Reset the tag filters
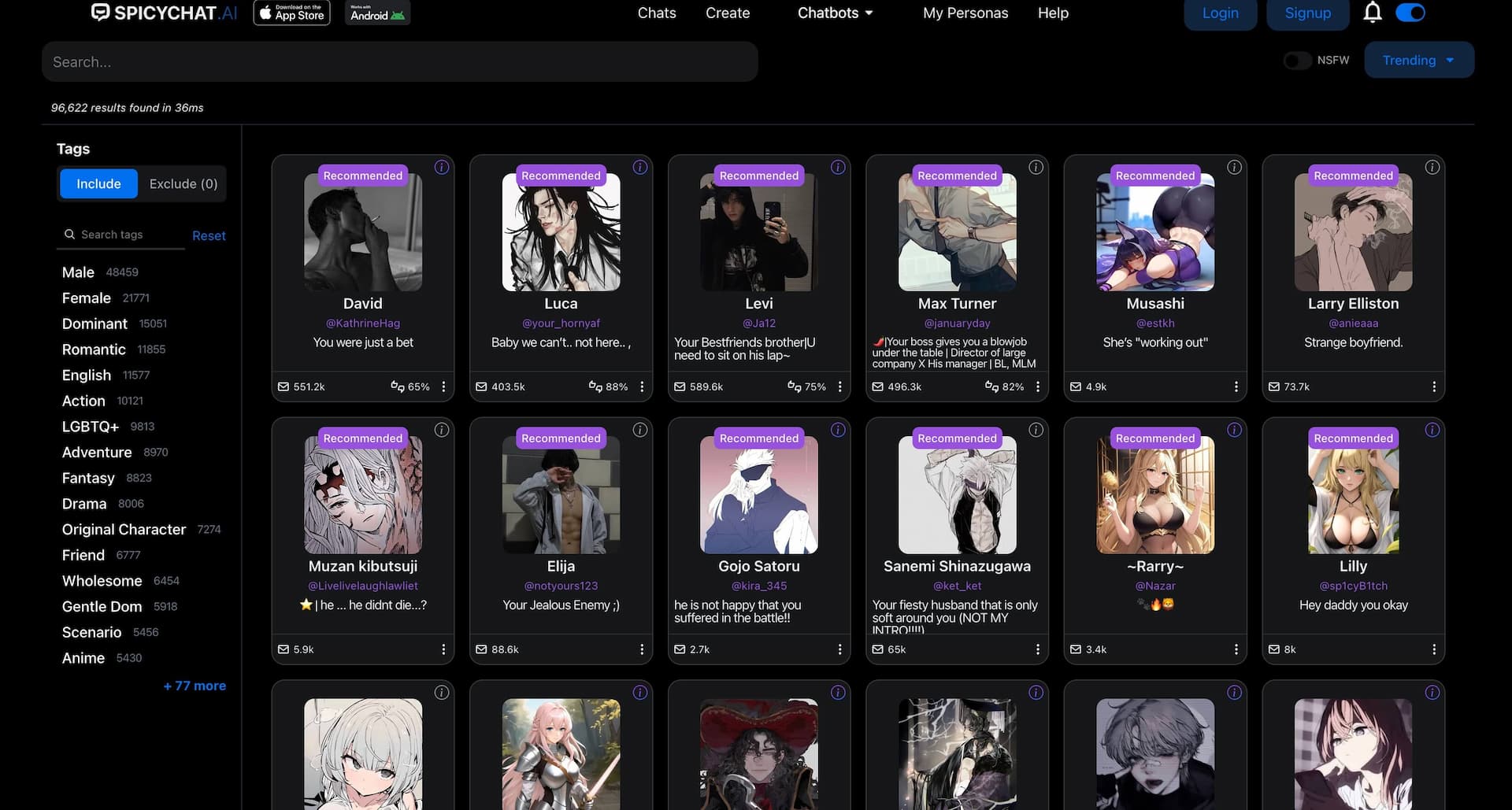Screen dimensions: 1512x810 [209, 235]
